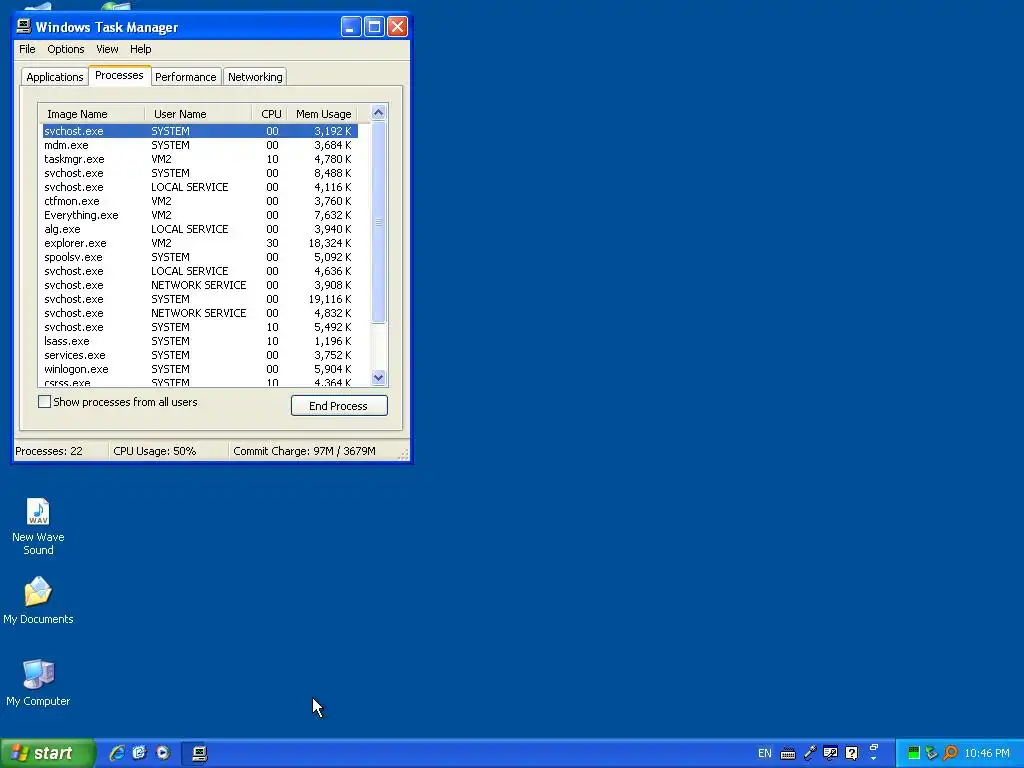Viewport: 1024px width, 768px height.
Task: Sort by Mem Usage column header
Action: [322, 114]
